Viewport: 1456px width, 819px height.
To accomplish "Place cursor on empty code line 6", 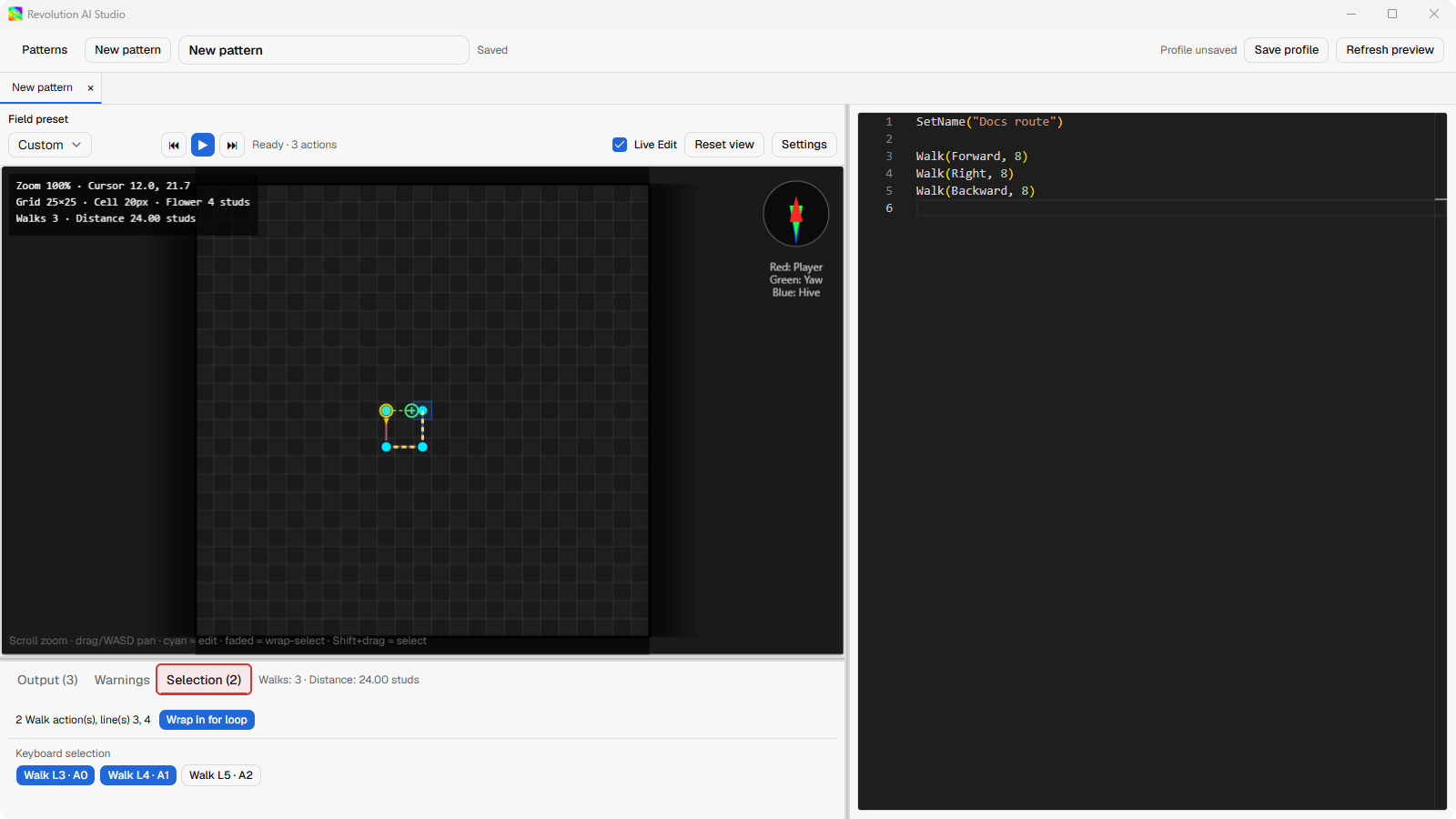I will pyautogui.click(x=1174, y=208).
